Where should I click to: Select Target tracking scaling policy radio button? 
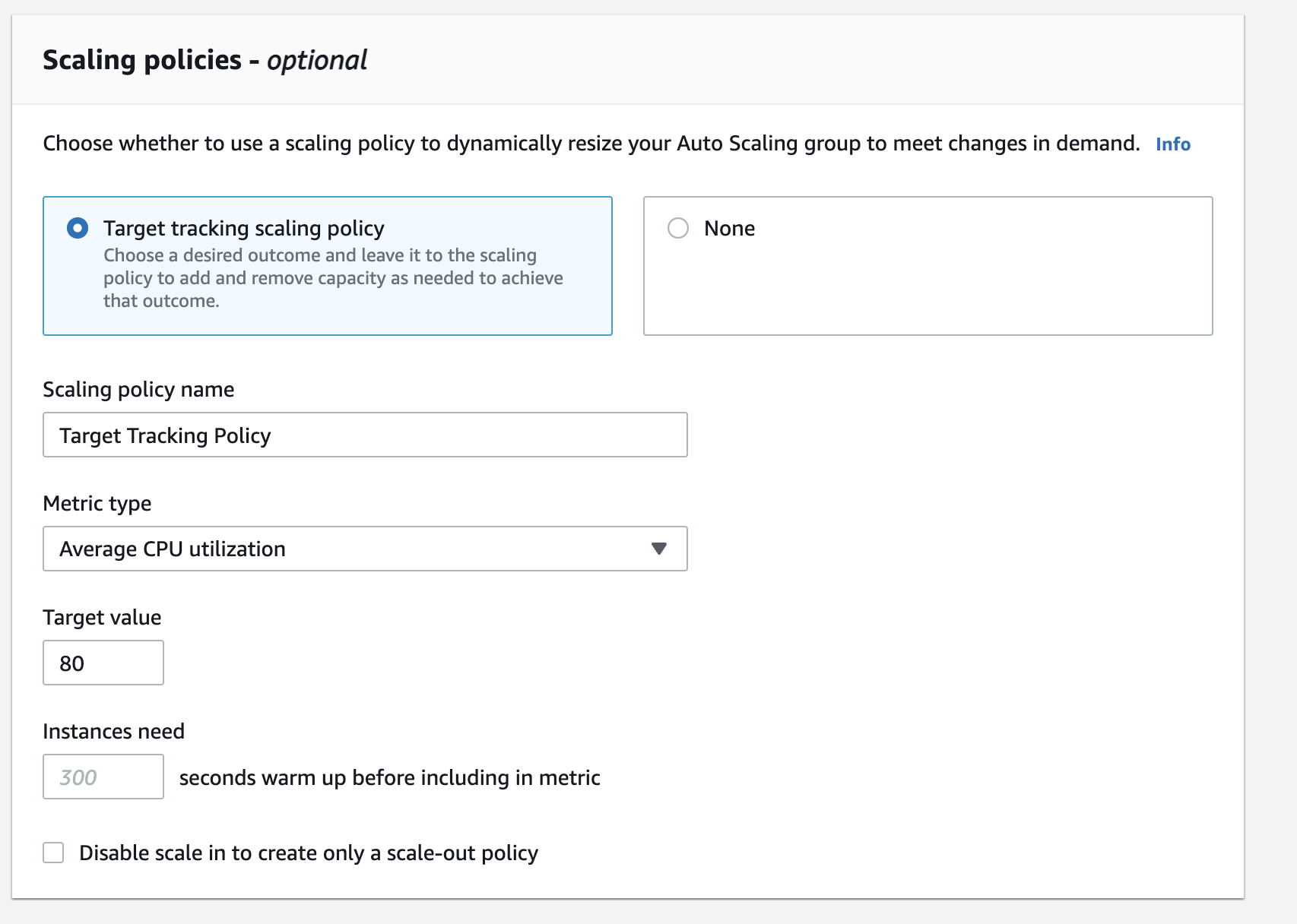[x=78, y=228]
